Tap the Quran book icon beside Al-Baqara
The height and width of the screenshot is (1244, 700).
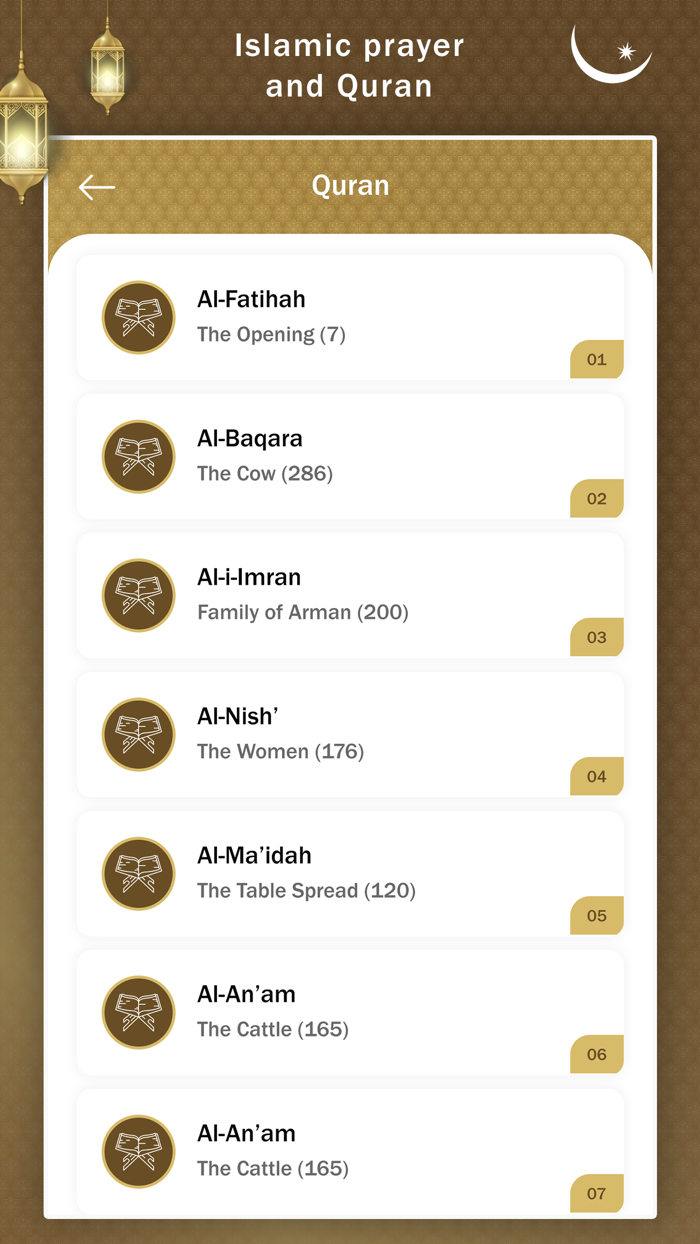[139, 456]
